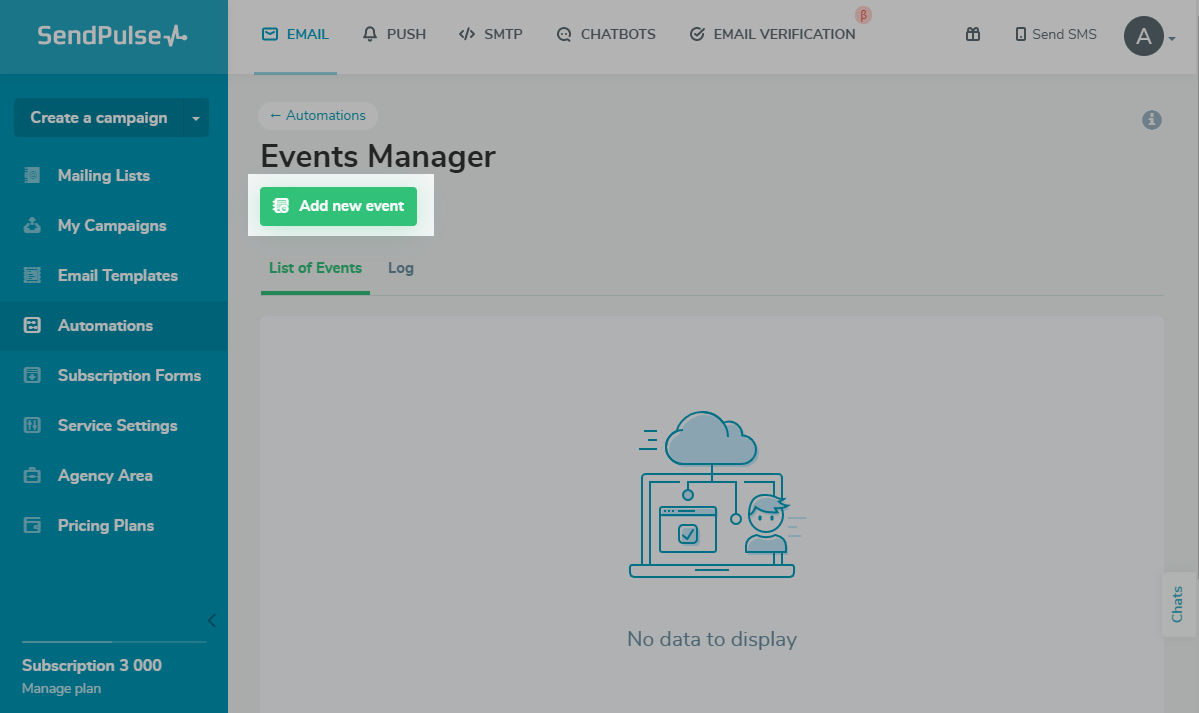Collapse the sidebar with the chevron
Image resolution: width=1199 pixels, height=713 pixels.
point(211,620)
